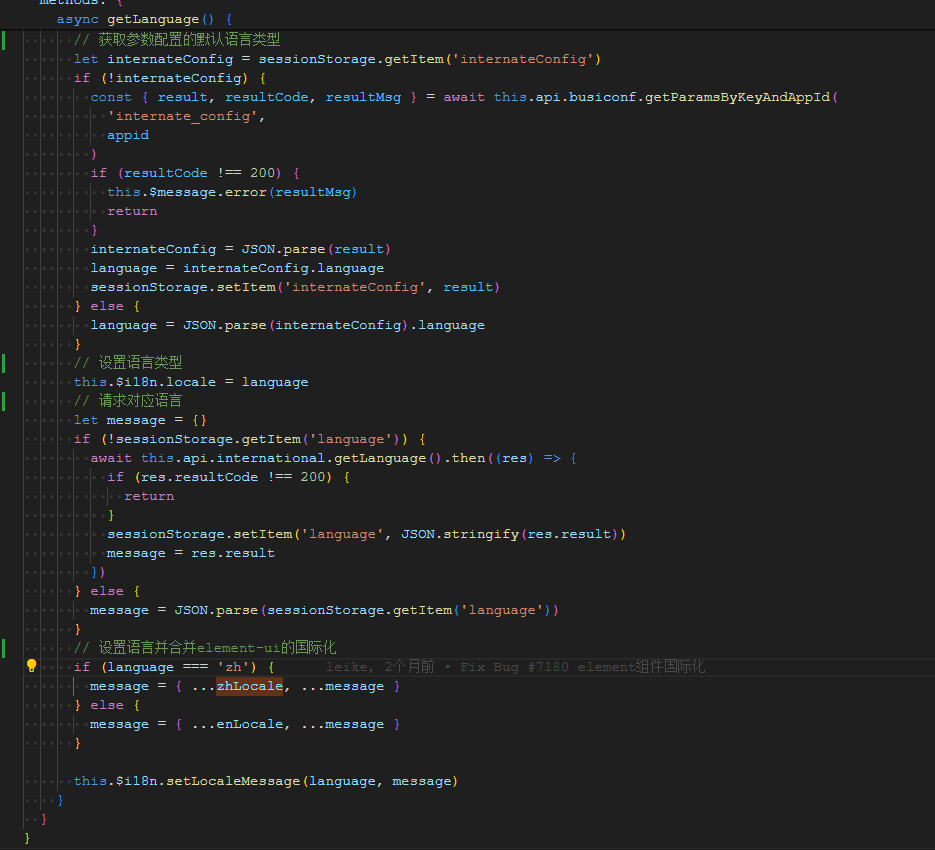Click the highlighted zhLocale identifier
Viewport: 935px width, 850px height.
click(x=249, y=686)
